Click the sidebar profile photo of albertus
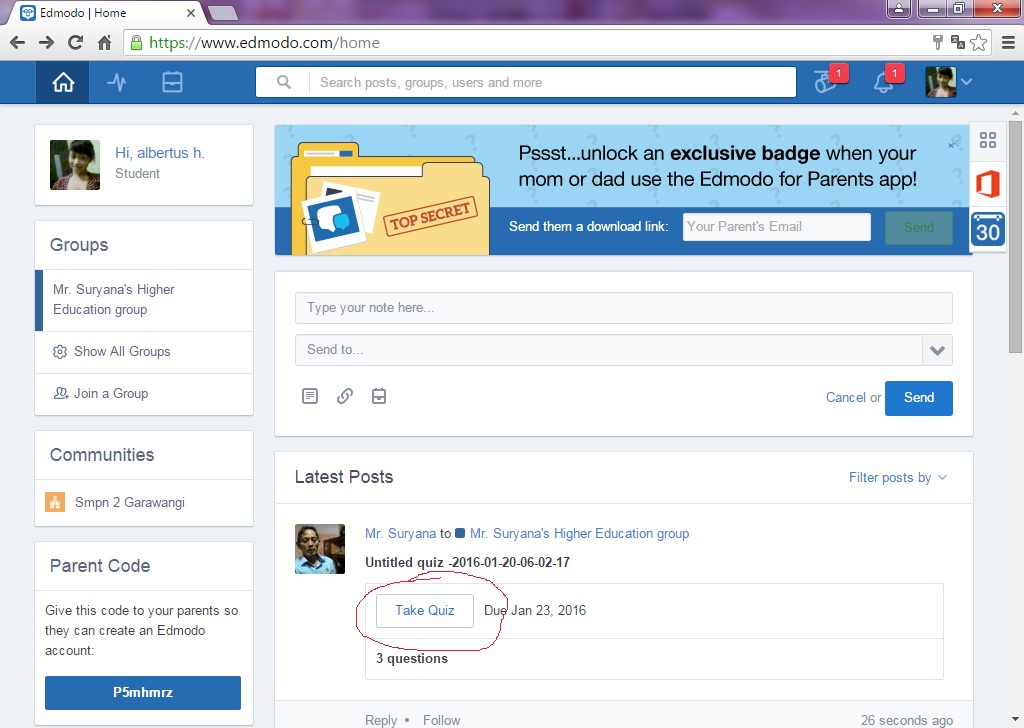 coord(74,165)
